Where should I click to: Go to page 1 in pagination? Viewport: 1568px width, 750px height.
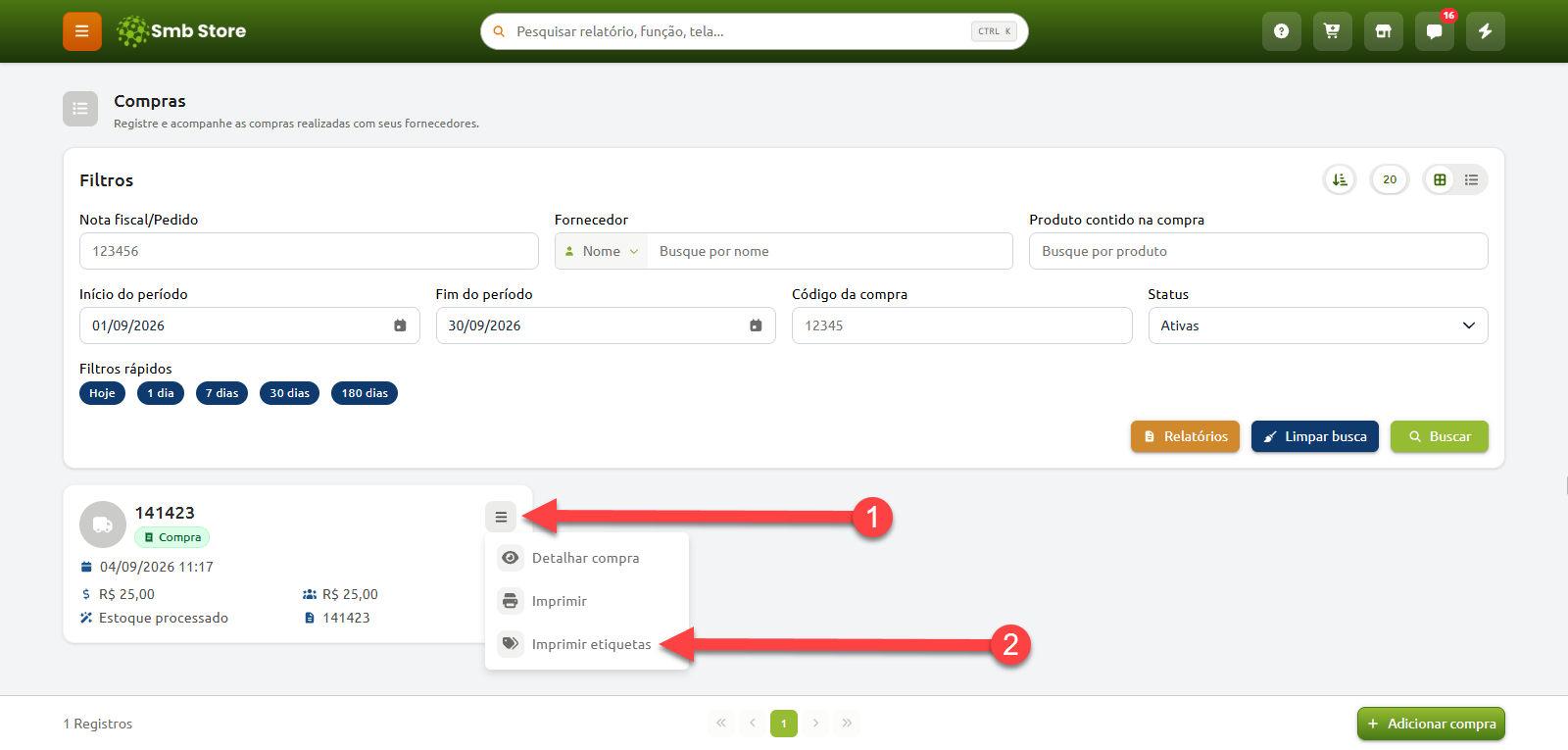(x=784, y=724)
